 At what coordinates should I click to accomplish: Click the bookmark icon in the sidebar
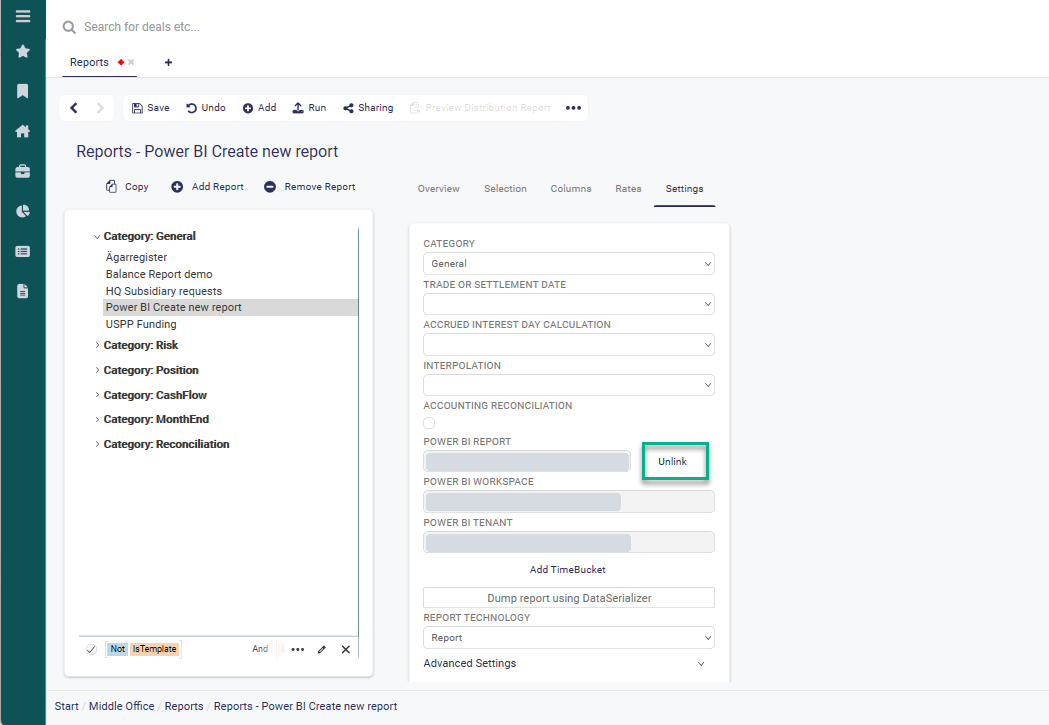click(23, 91)
